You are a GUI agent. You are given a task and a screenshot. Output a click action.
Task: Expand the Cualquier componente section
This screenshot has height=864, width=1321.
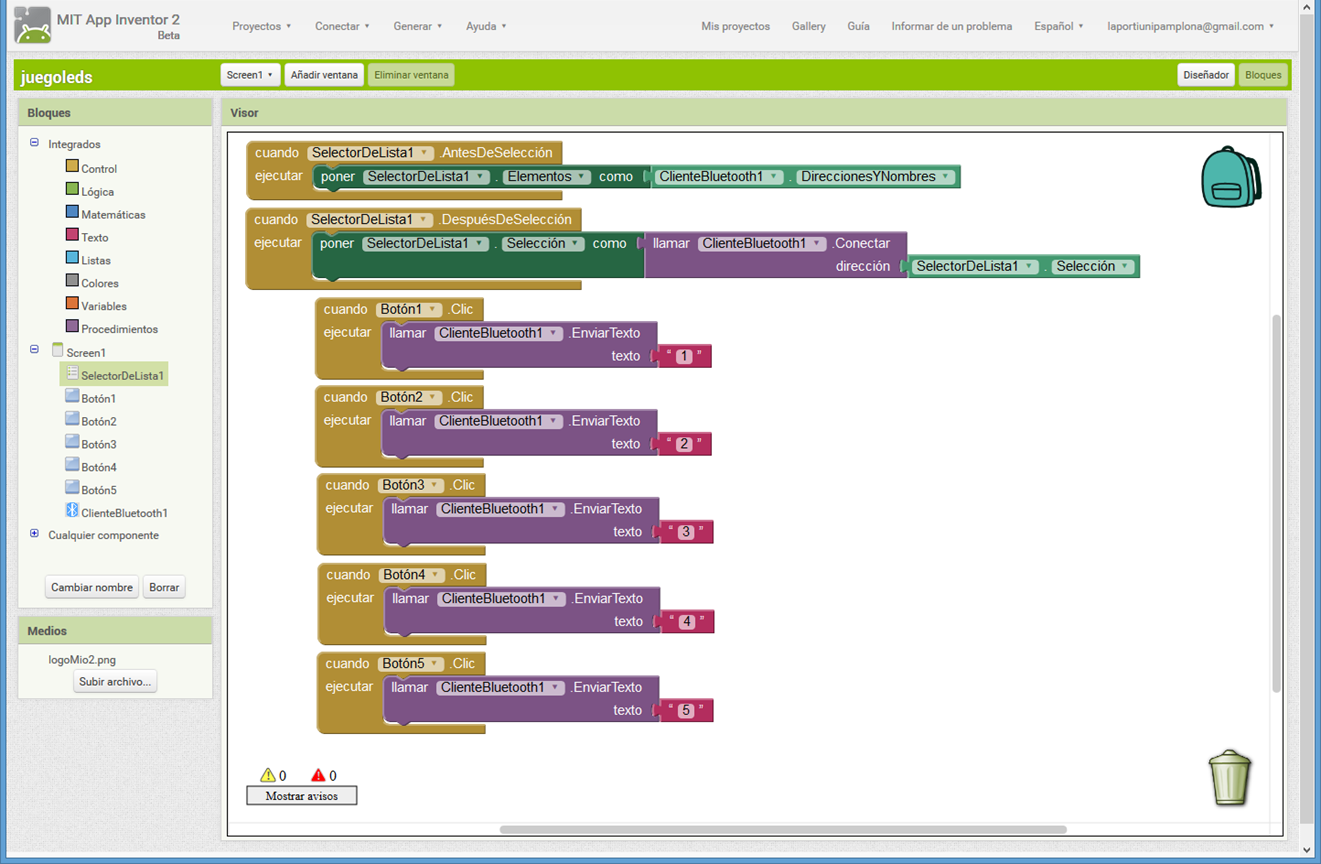(34, 534)
